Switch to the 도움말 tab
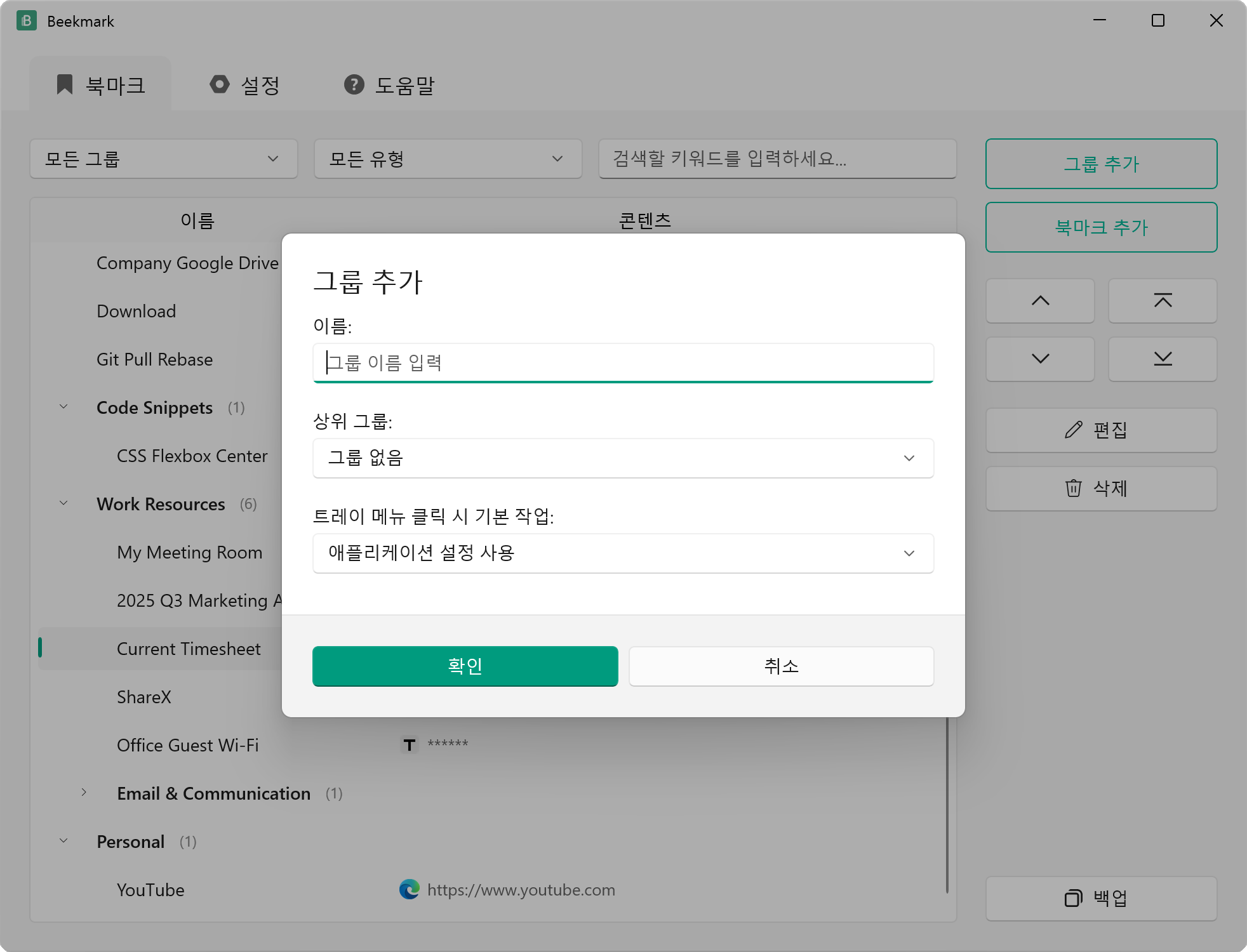The height and width of the screenshot is (952, 1247). point(389,84)
